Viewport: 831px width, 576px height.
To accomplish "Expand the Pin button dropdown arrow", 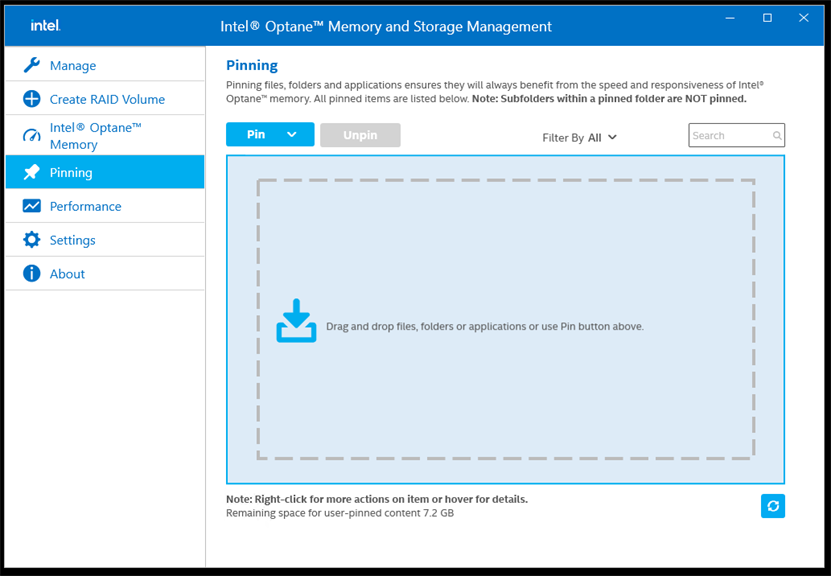I will (292, 135).
